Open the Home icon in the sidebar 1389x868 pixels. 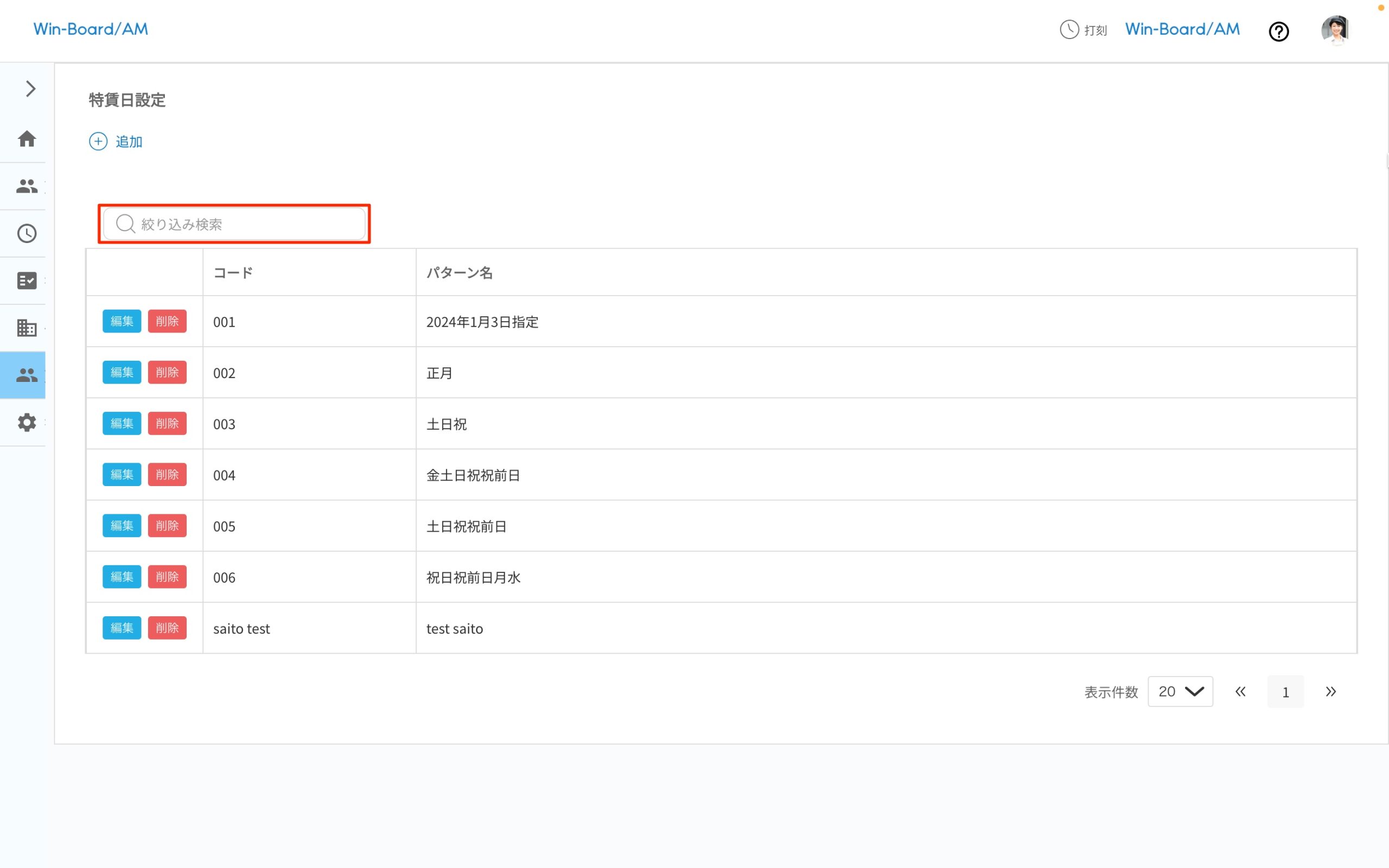click(27, 139)
